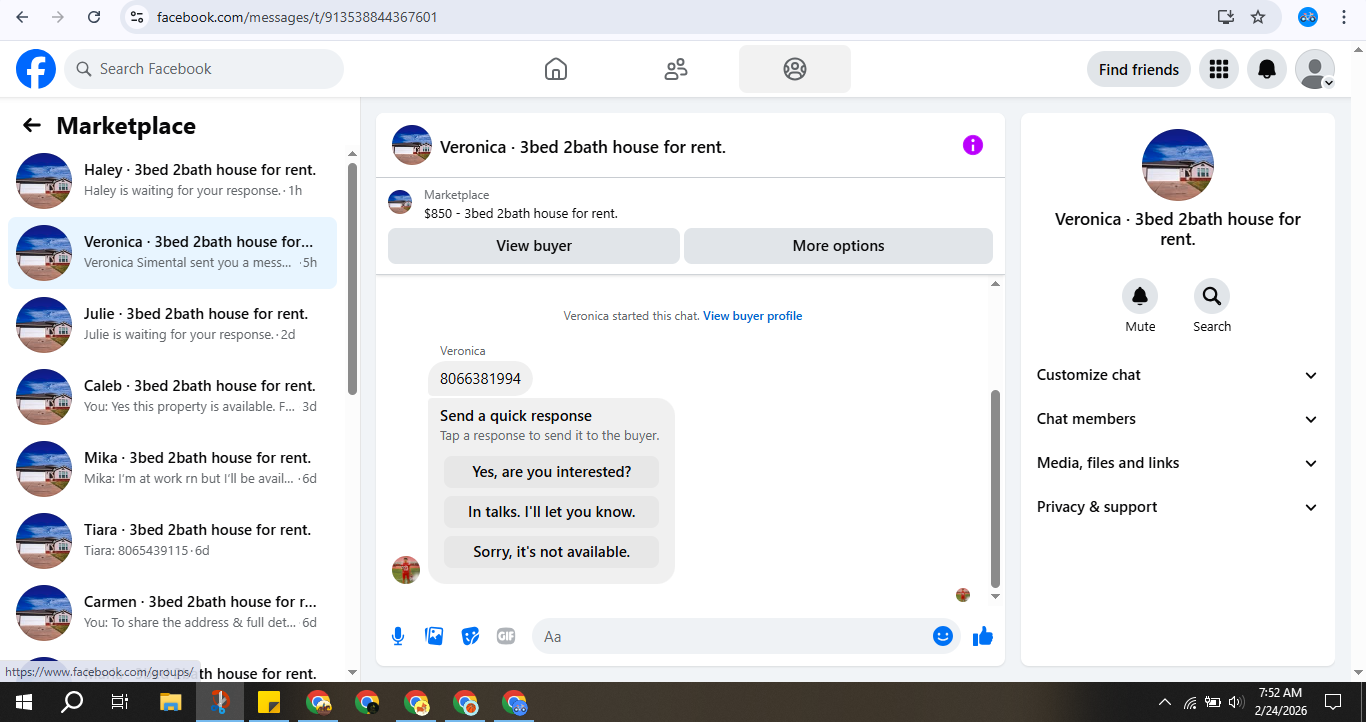Open File Explorer from taskbar
This screenshot has height=722, width=1366.
170,702
